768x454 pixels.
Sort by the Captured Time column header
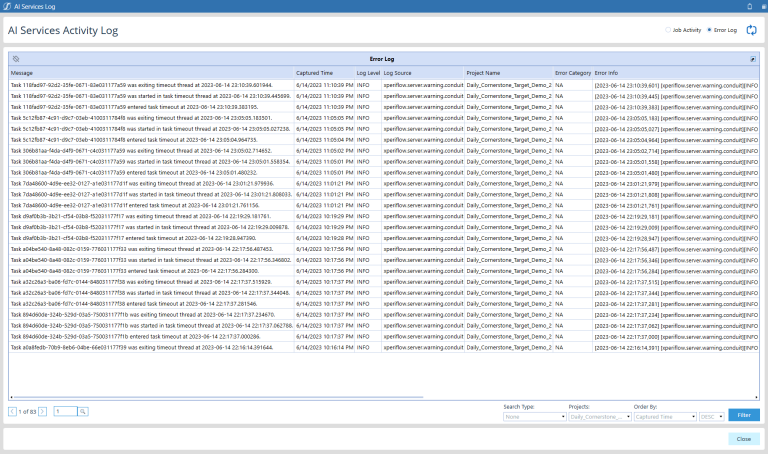[x=324, y=73]
